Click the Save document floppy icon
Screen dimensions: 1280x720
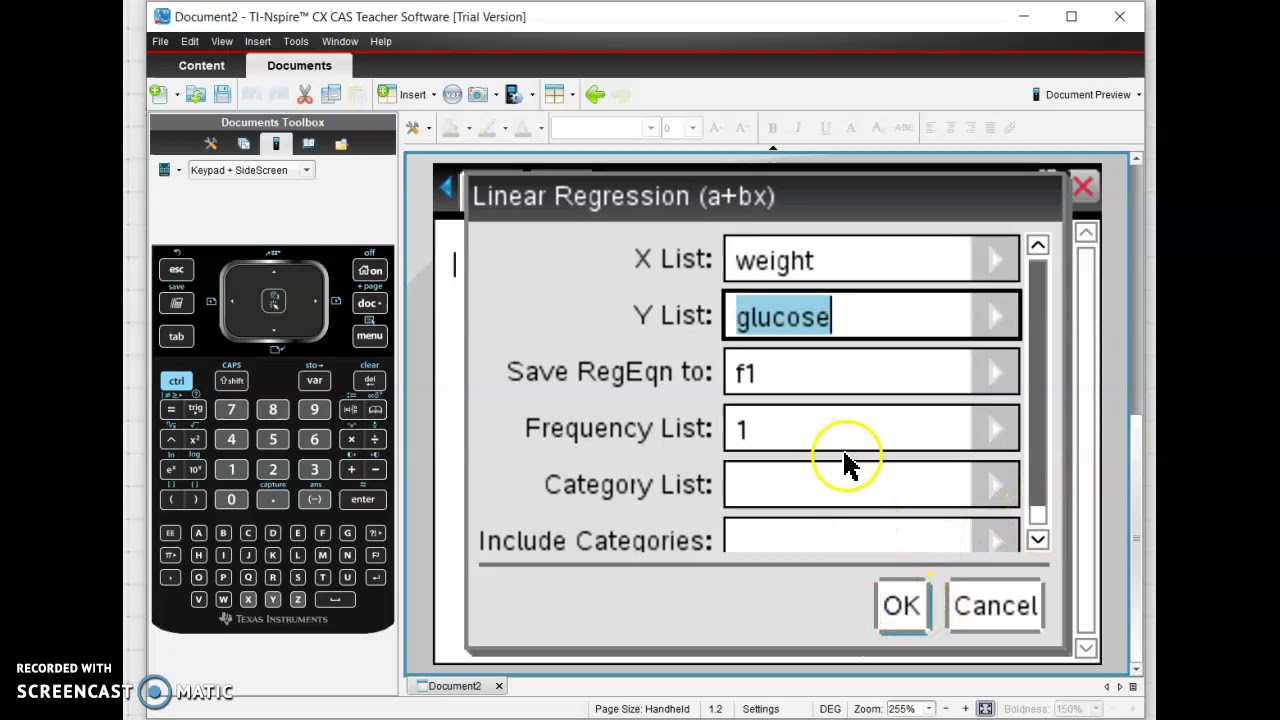pyautogui.click(x=222, y=94)
